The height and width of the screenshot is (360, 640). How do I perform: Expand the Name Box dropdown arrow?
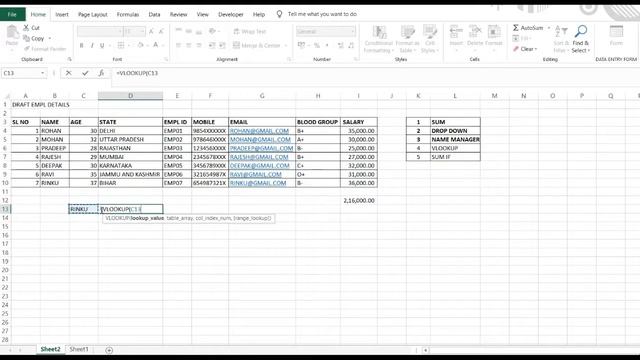tap(42, 73)
